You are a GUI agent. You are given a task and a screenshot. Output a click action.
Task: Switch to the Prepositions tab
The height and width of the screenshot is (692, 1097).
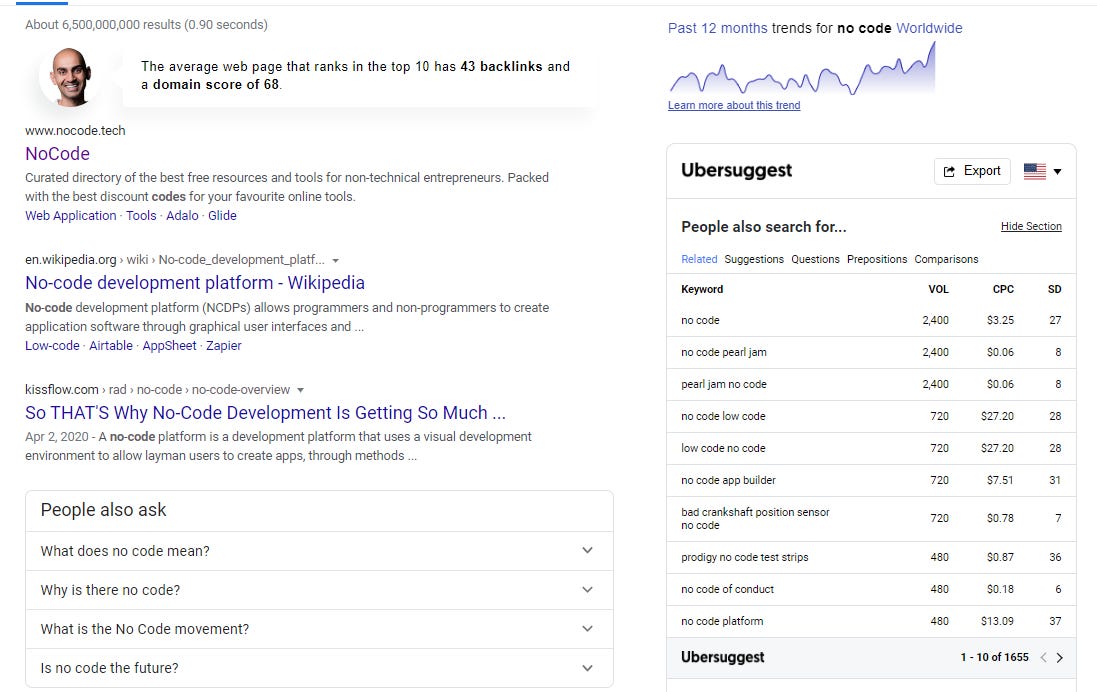(x=877, y=259)
